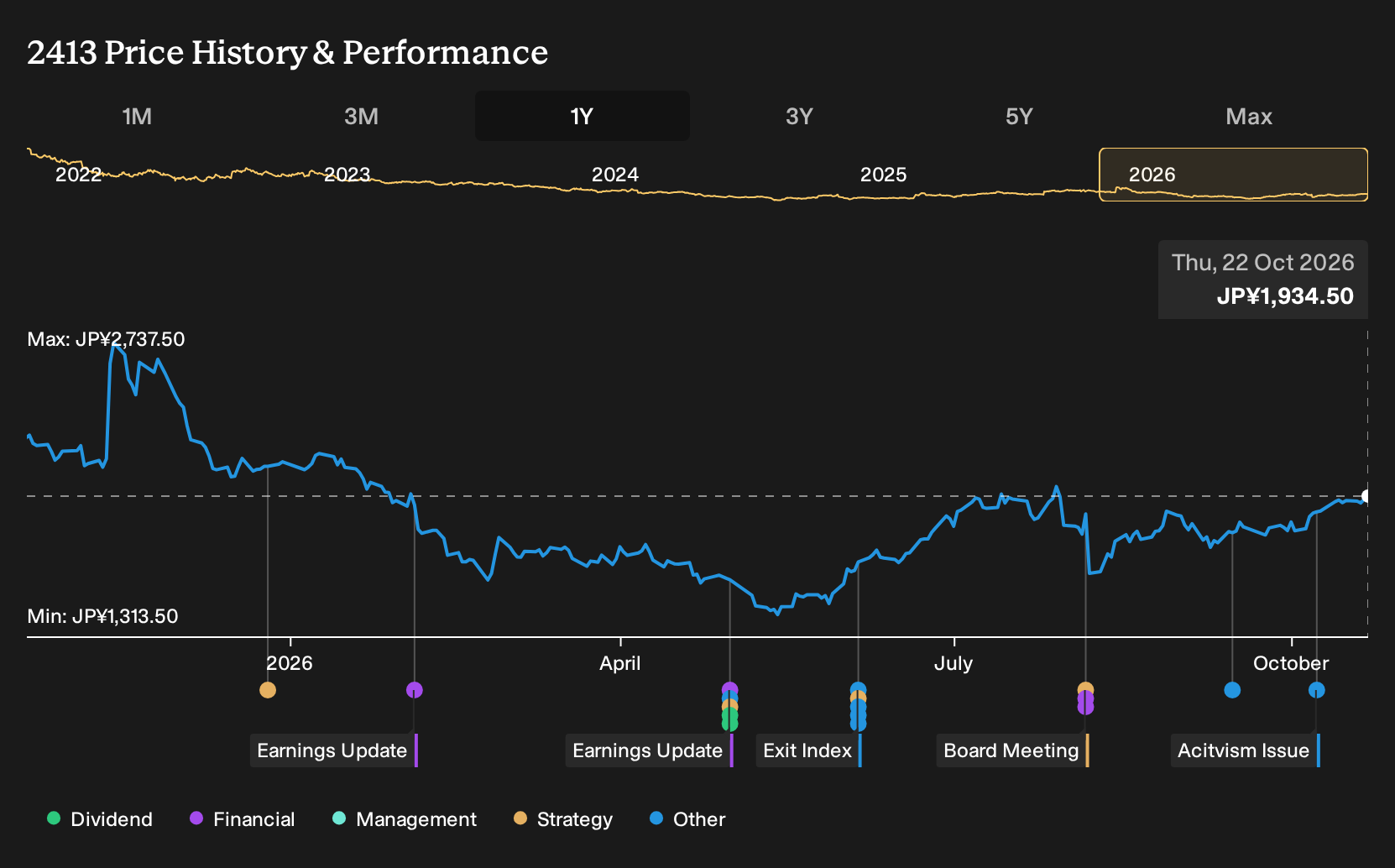Select the Max time range tab

pos(1249,116)
